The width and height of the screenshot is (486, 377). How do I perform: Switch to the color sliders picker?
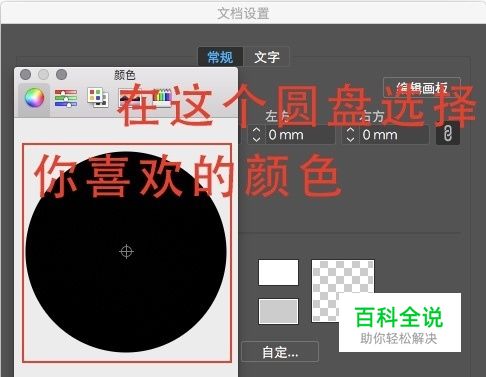(x=66, y=98)
